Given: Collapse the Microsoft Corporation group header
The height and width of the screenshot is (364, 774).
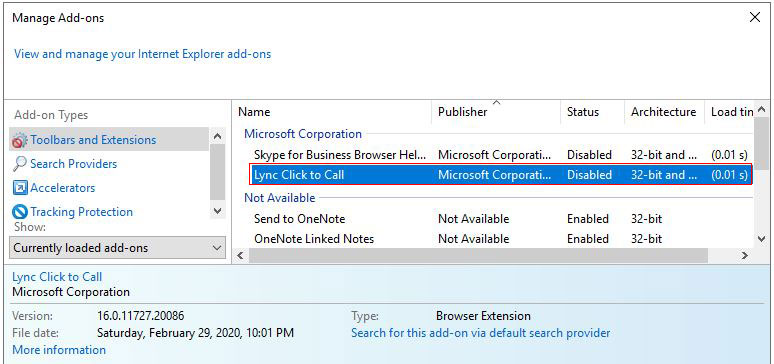Looking at the screenshot, I should pos(303,134).
